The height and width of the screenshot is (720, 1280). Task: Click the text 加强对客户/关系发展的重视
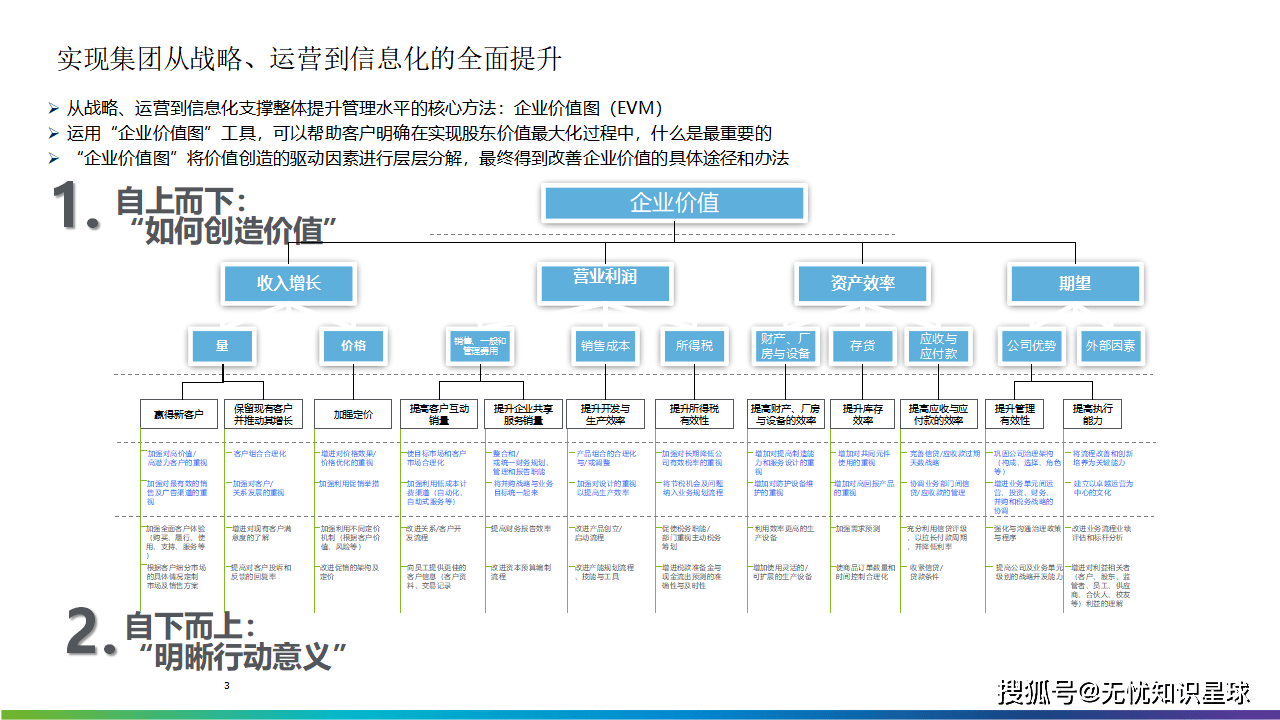258,488
